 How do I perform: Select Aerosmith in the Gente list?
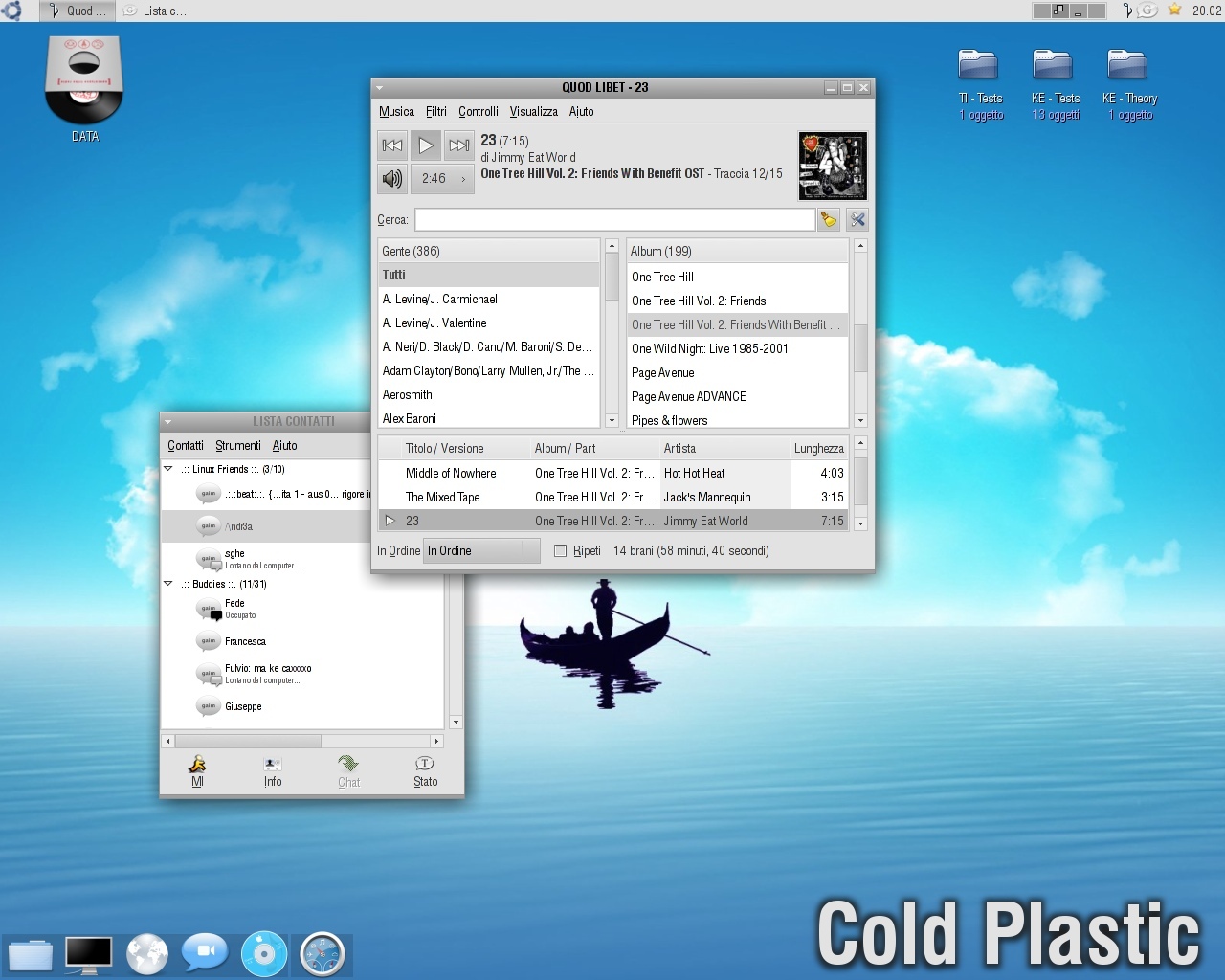[x=488, y=394]
